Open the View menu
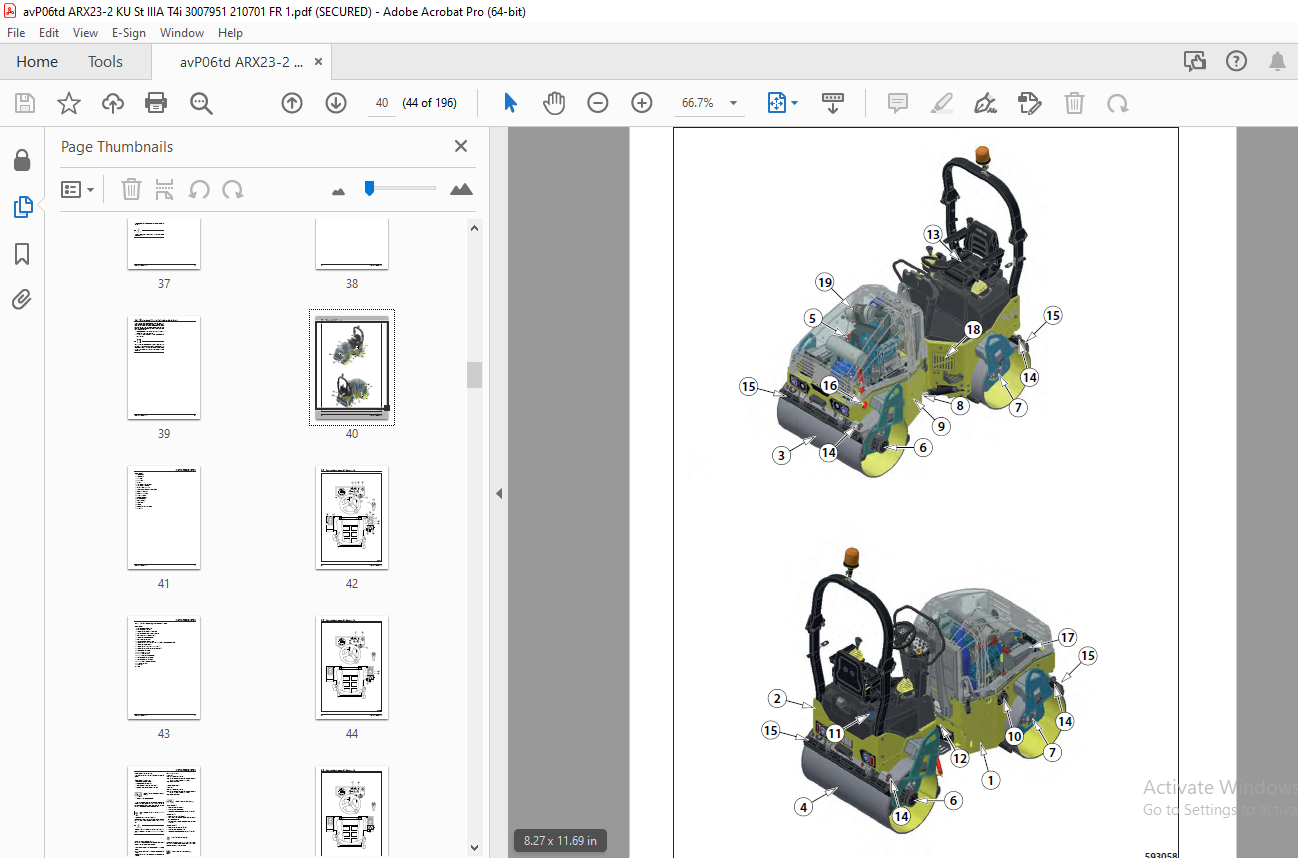Viewport: 1298px width, 858px height. [86, 33]
